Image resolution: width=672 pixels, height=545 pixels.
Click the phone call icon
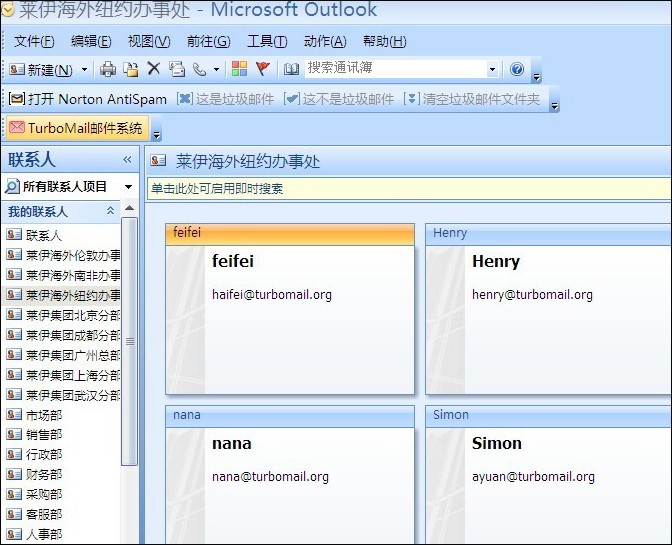click(199, 69)
